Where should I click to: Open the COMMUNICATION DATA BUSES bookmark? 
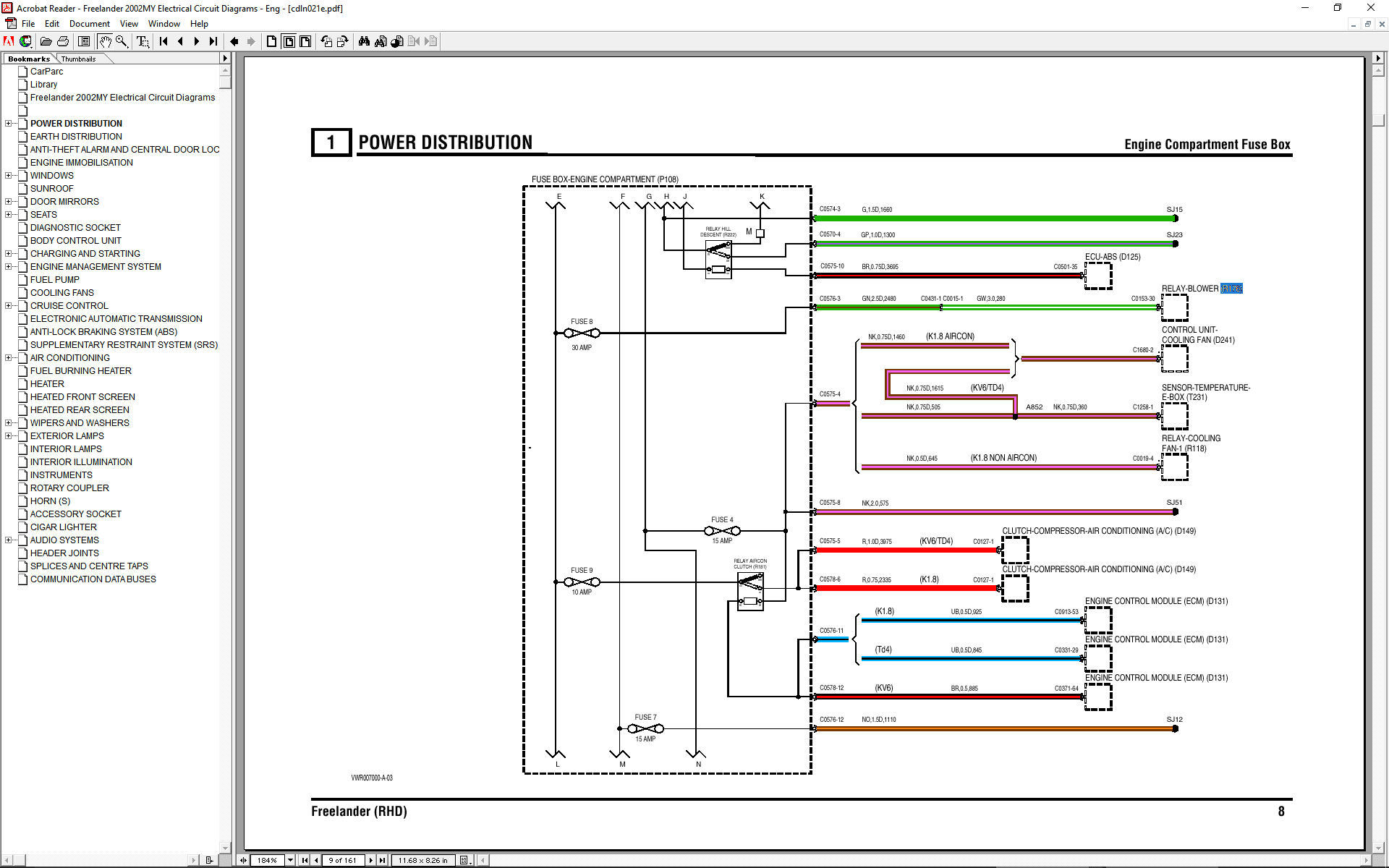click(x=93, y=579)
